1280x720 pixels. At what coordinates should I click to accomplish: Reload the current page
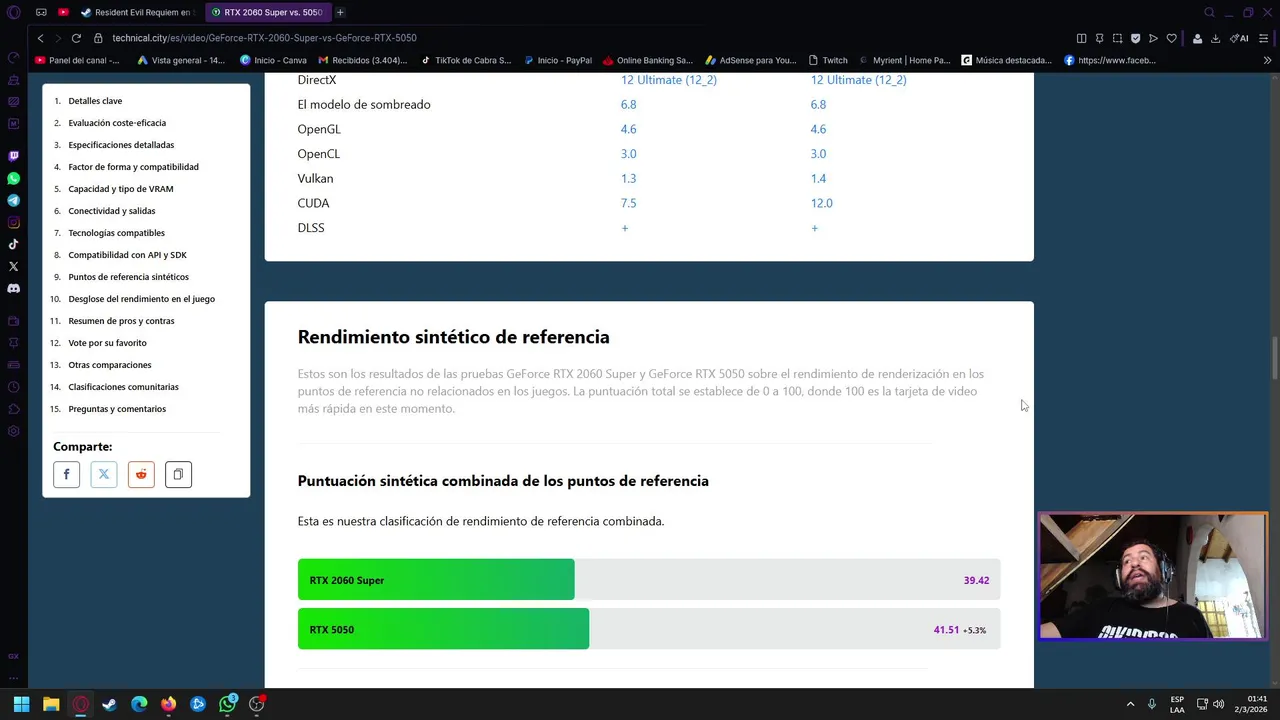pos(76,38)
